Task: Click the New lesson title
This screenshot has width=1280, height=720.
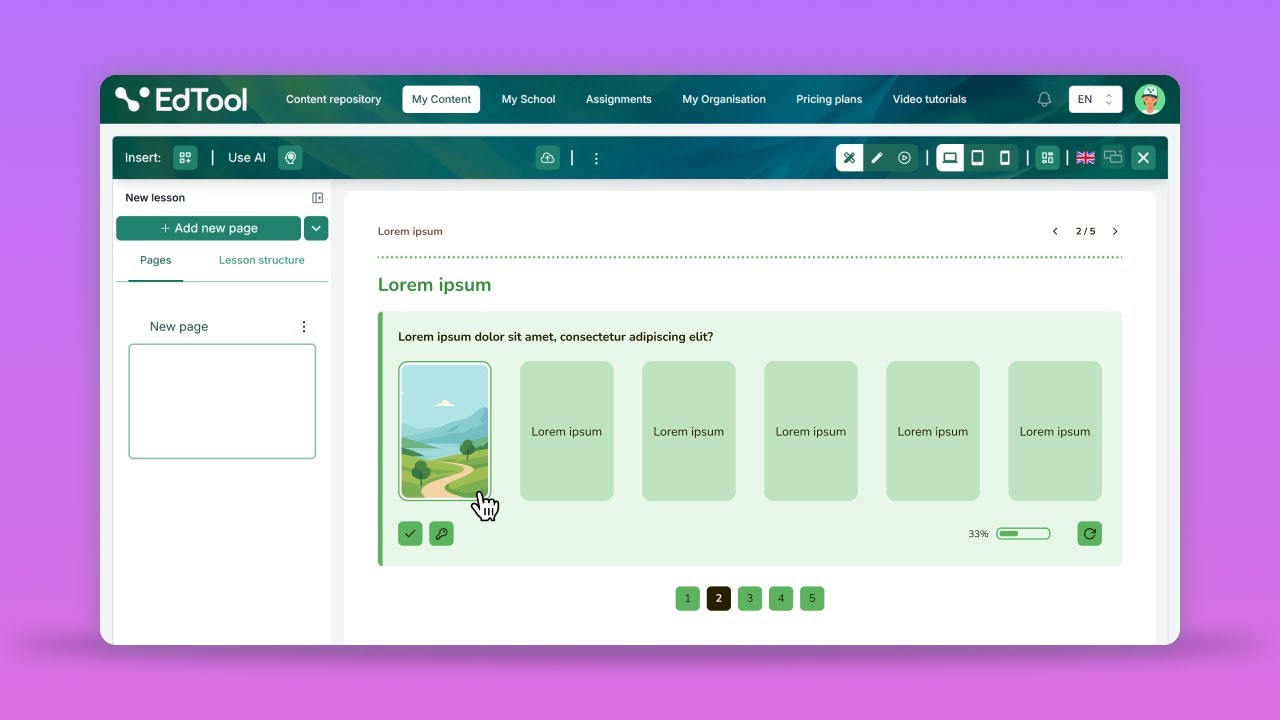Action: pos(155,198)
